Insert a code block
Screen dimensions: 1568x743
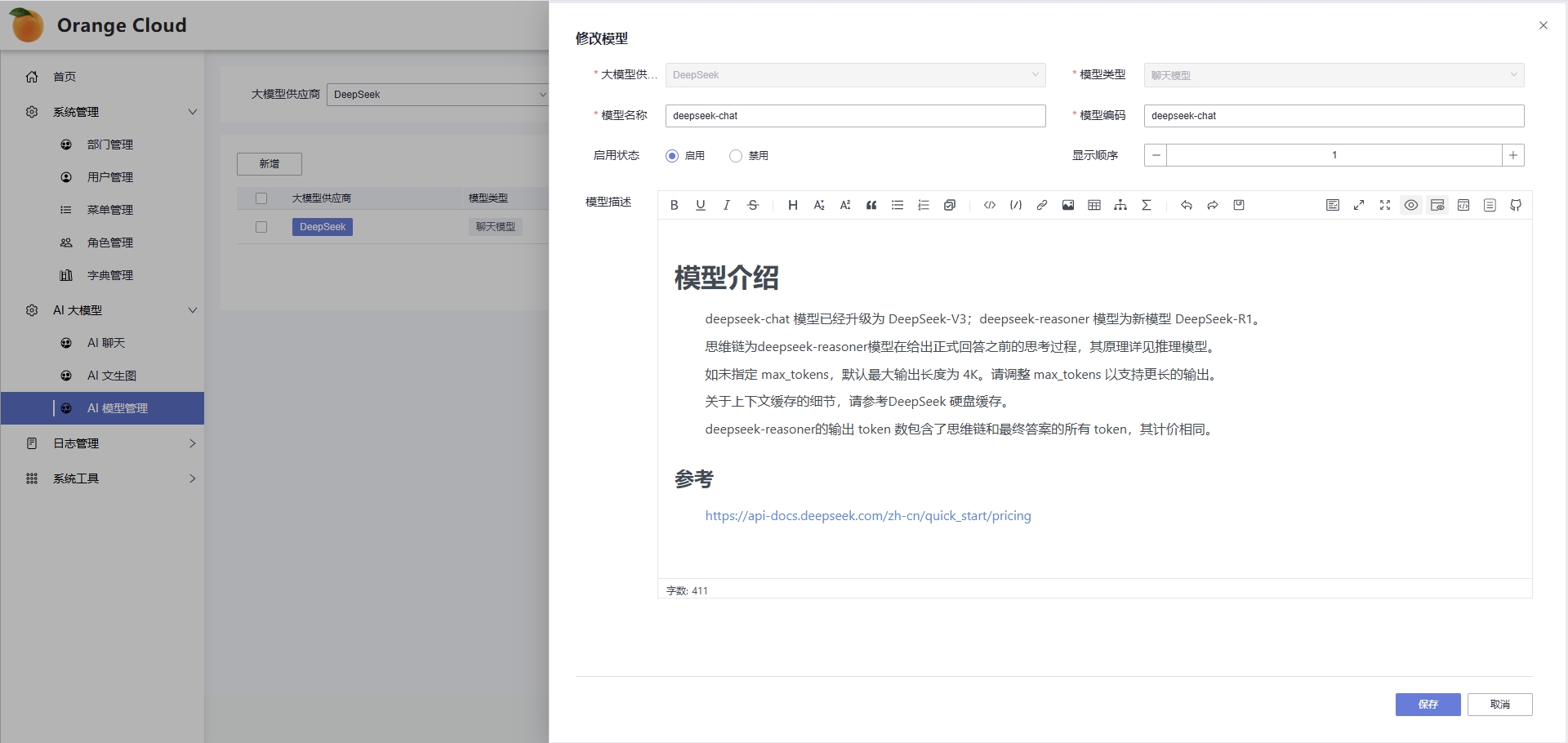[x=1016, y=205]
